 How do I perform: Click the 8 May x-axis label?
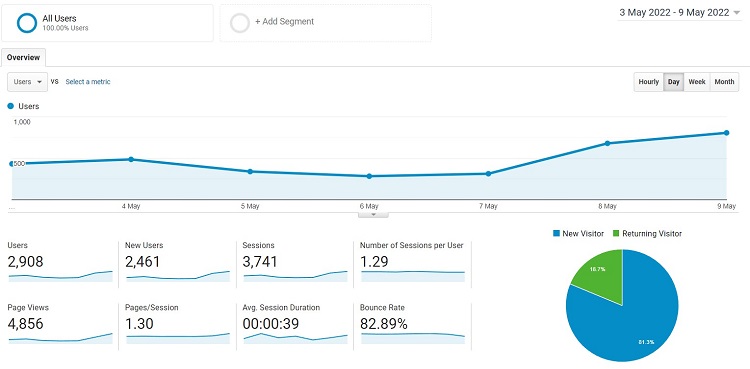(607, 206)
